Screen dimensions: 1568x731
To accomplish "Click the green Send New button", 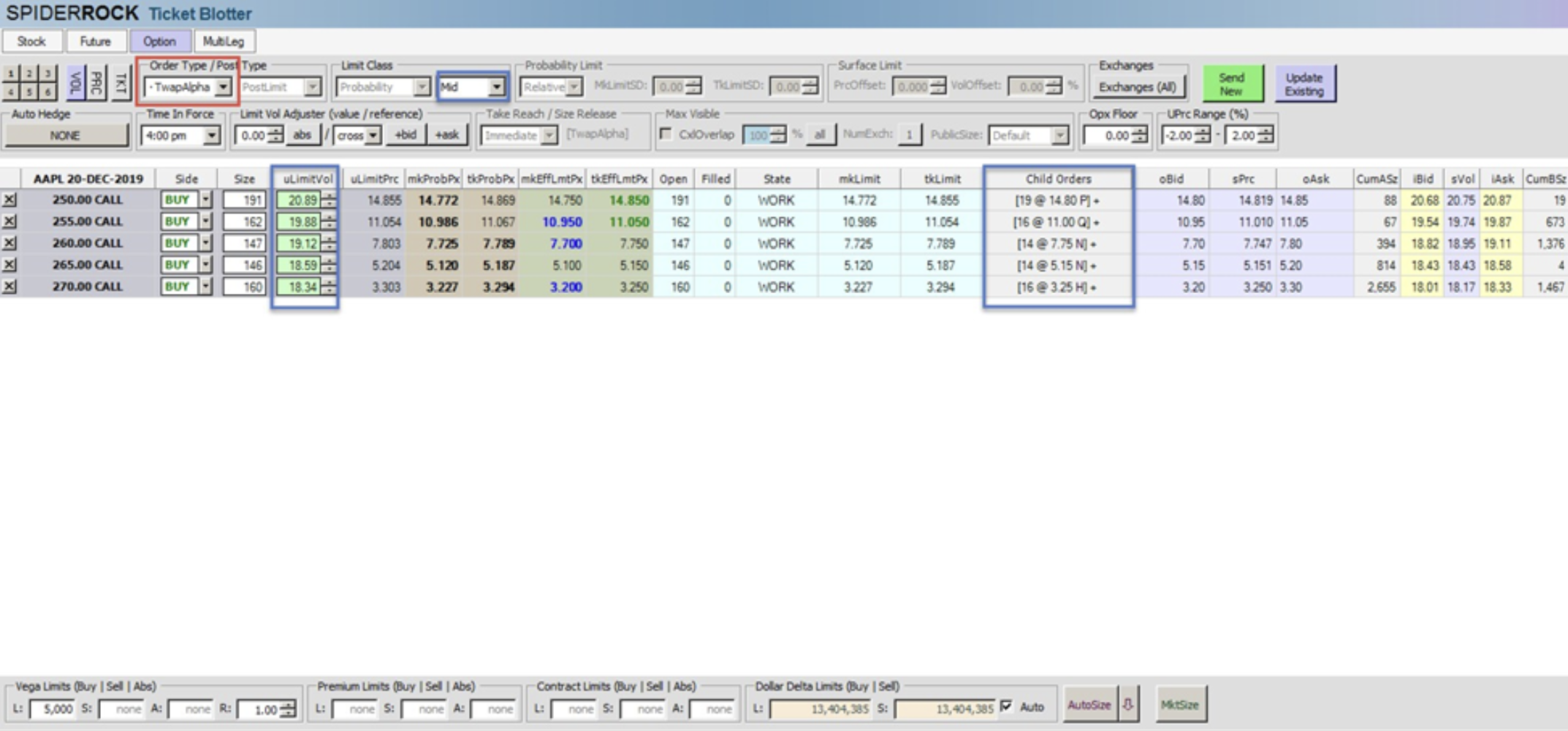I will click(x=1231, y=84).
